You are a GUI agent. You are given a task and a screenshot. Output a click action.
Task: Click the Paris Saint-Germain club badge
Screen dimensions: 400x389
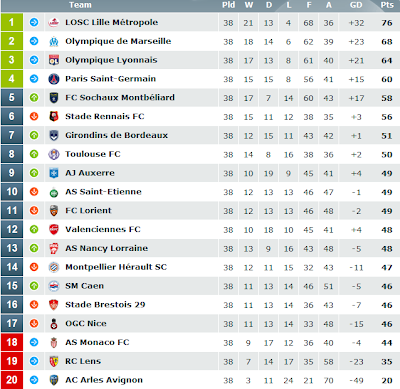[54, 79]
